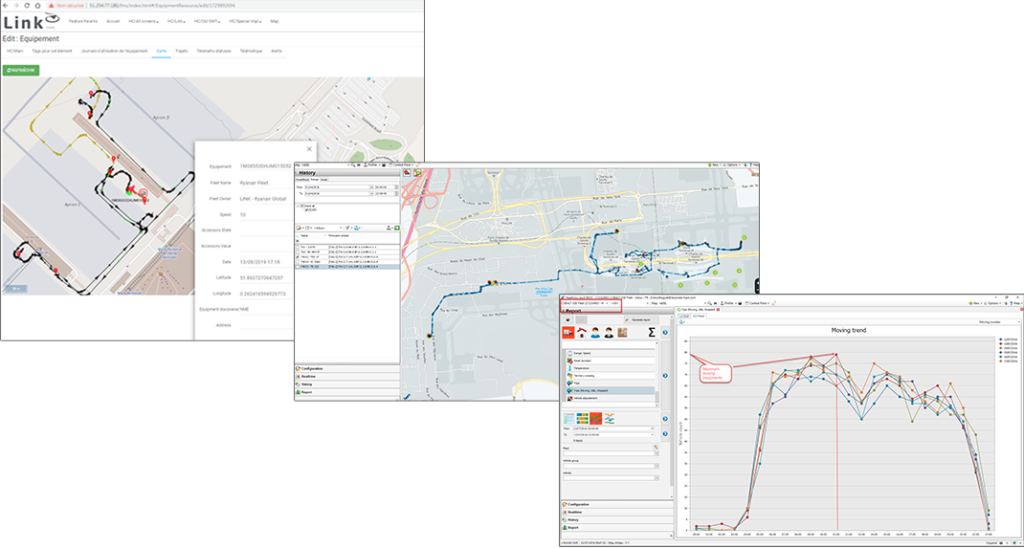This screenshot has width=1024, height=548.
Task: Click the Generate report button
Action: [641, 320]
